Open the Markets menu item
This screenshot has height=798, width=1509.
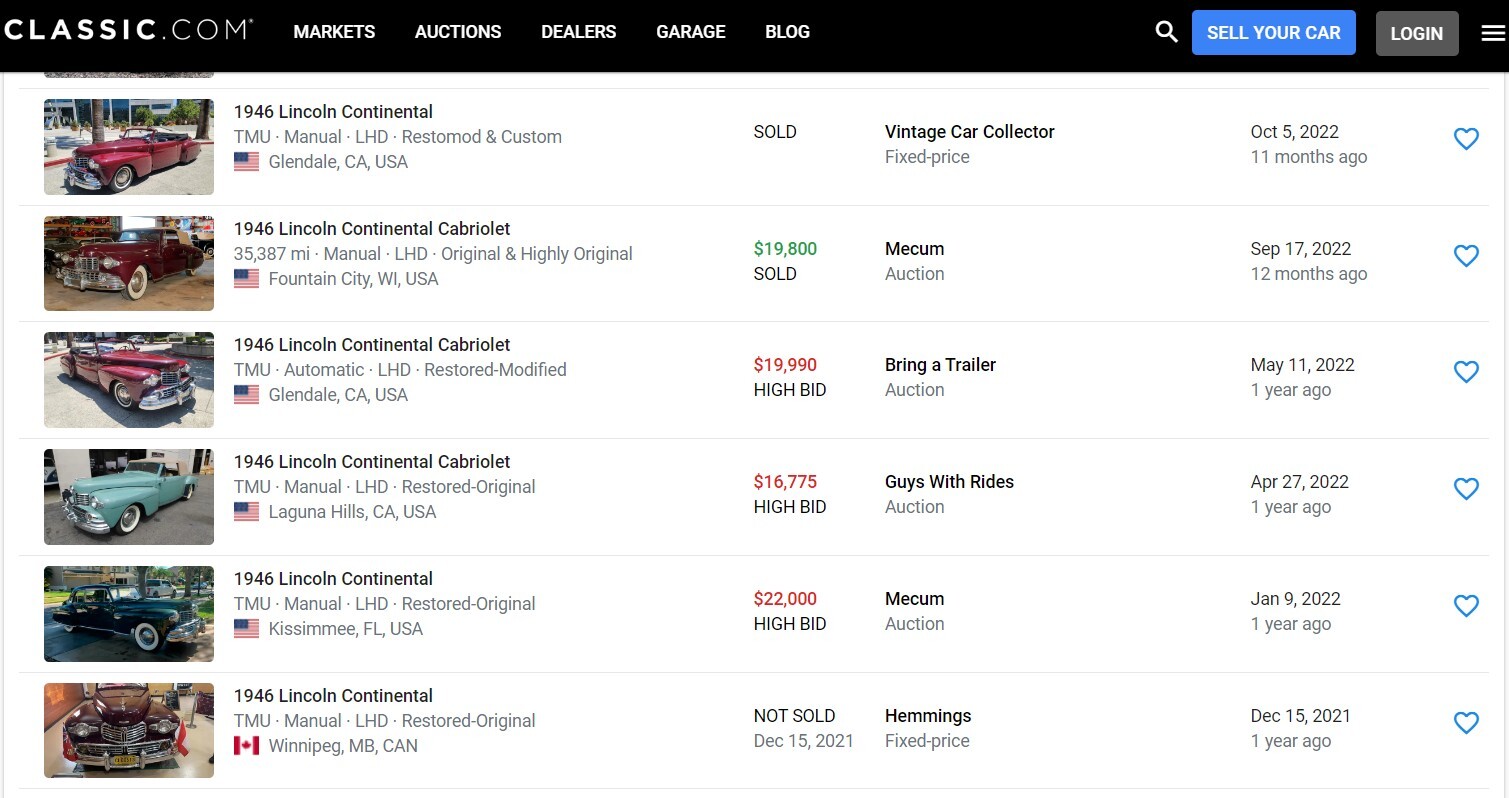[334, 32]
